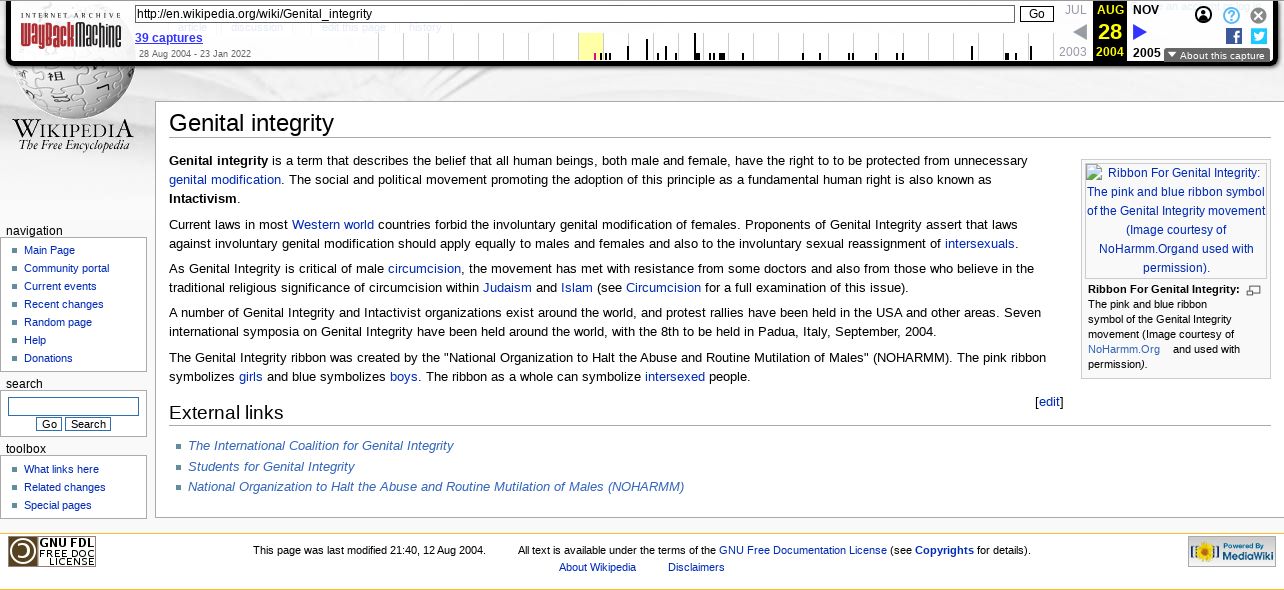
Task: Close the Wayback toolbar with the X icon
Action: [1258, 15]
